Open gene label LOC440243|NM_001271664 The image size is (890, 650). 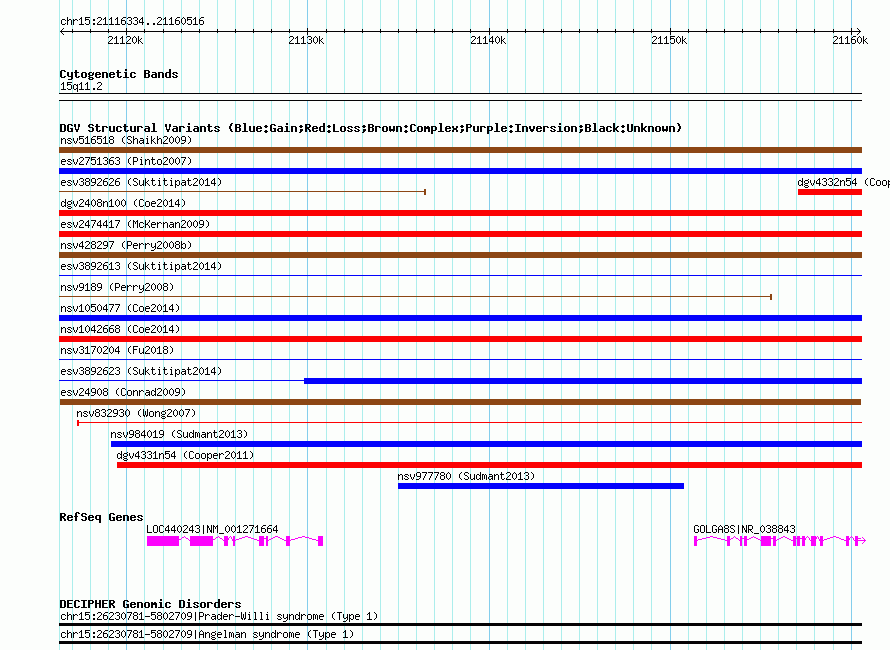(212, 529)
